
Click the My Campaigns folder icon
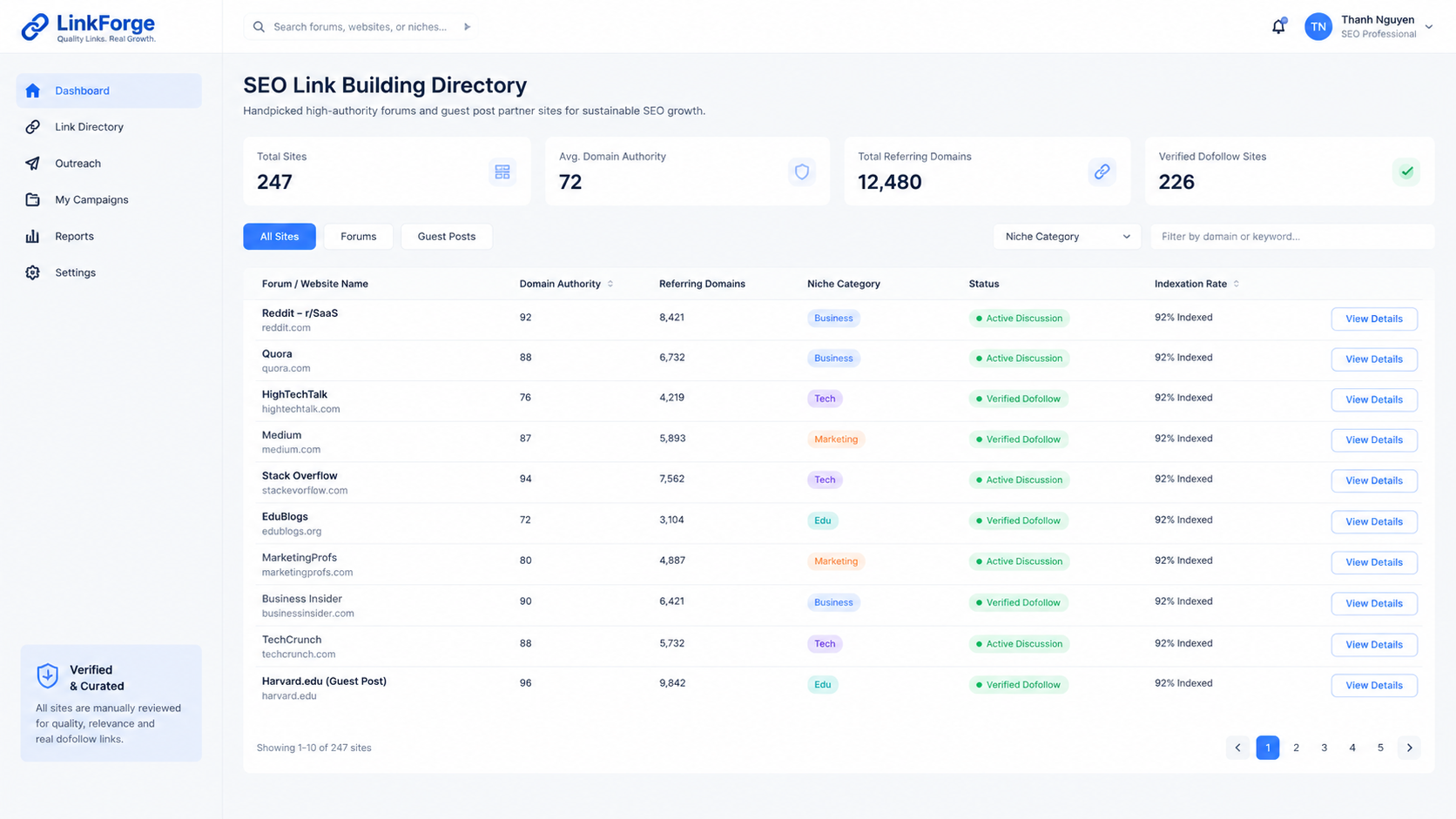coord(33,200)
